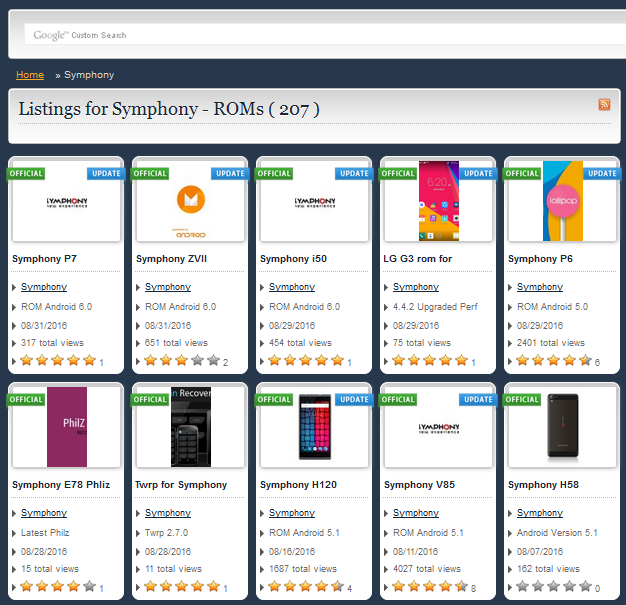
Task: Open Symphony P7 ROM thumbnail
Action: [66, 201]
